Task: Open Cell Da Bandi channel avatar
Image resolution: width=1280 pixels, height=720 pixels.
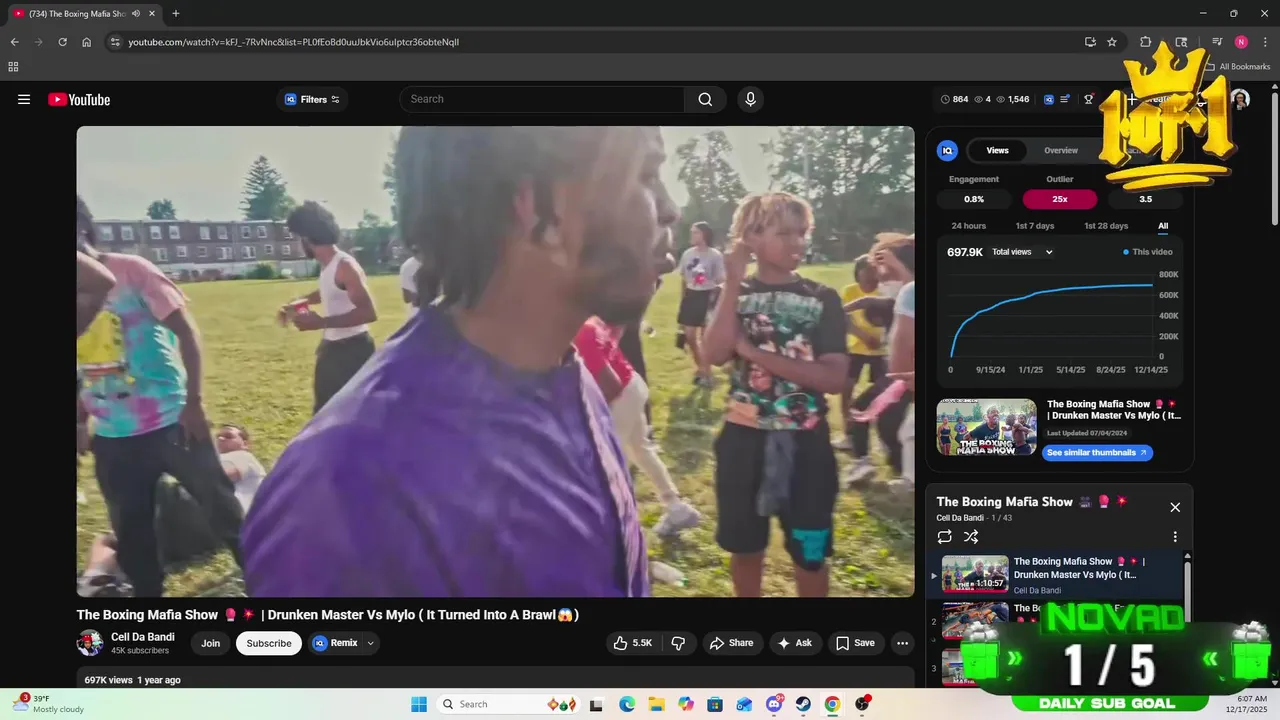Action: (x=90, y=643)
